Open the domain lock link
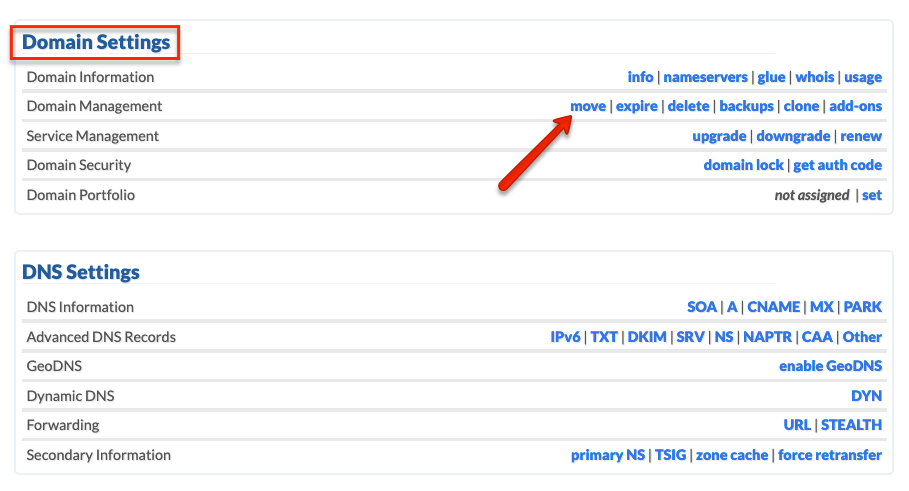909x491 pixels. pyautogui.click(x=743, y=165)
